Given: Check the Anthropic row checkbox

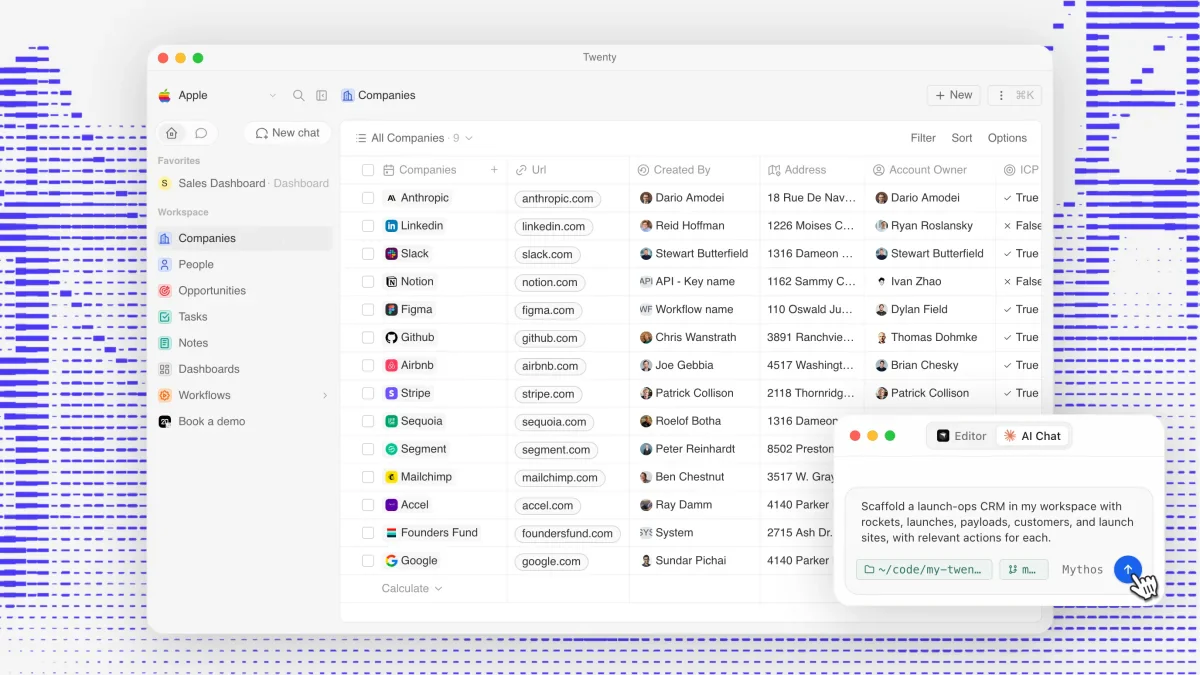Looking at the screenshot, I should click(368, 198).
